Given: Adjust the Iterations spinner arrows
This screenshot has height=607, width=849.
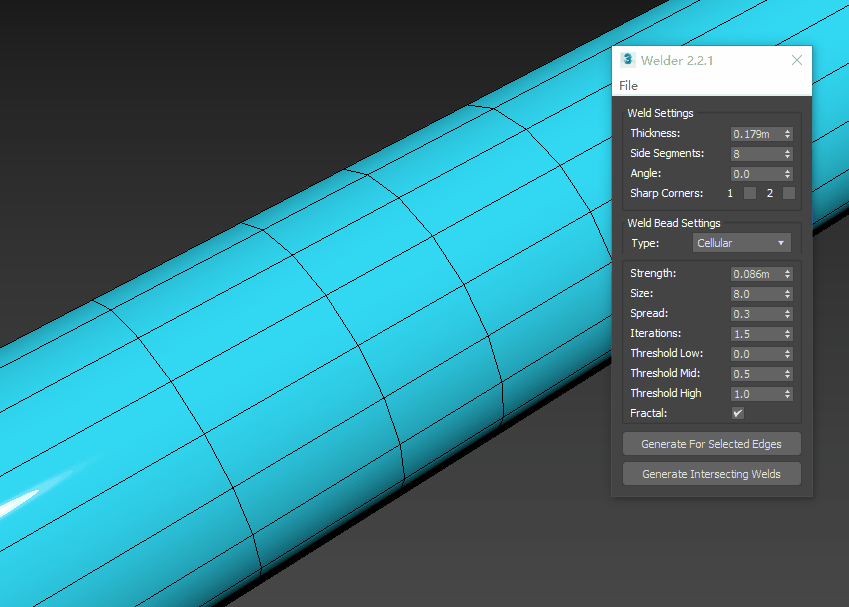Looking at the screenshot, I should [x=788, y=334].
